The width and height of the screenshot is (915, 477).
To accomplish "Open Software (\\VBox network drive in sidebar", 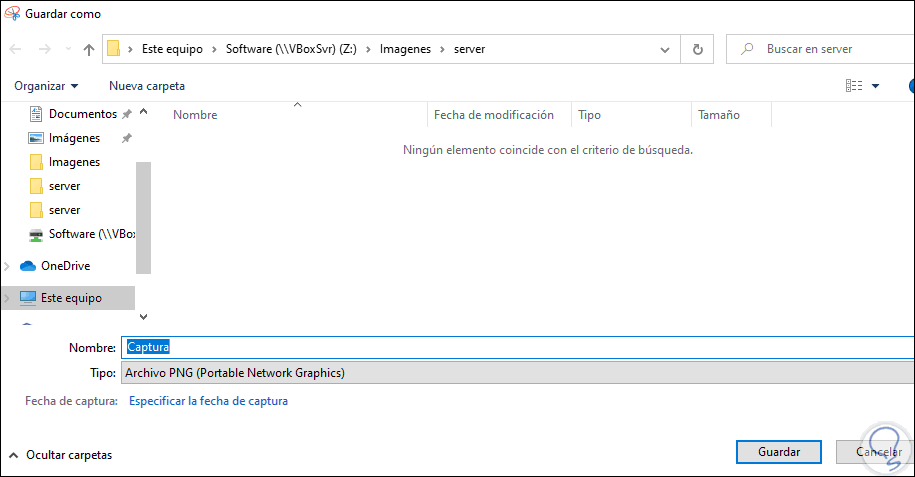I will click(92, 234).
